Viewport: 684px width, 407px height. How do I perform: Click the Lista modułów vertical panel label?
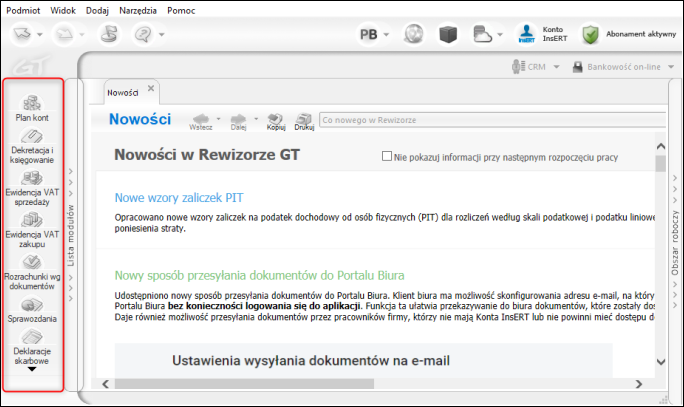[x=71, y=236]
